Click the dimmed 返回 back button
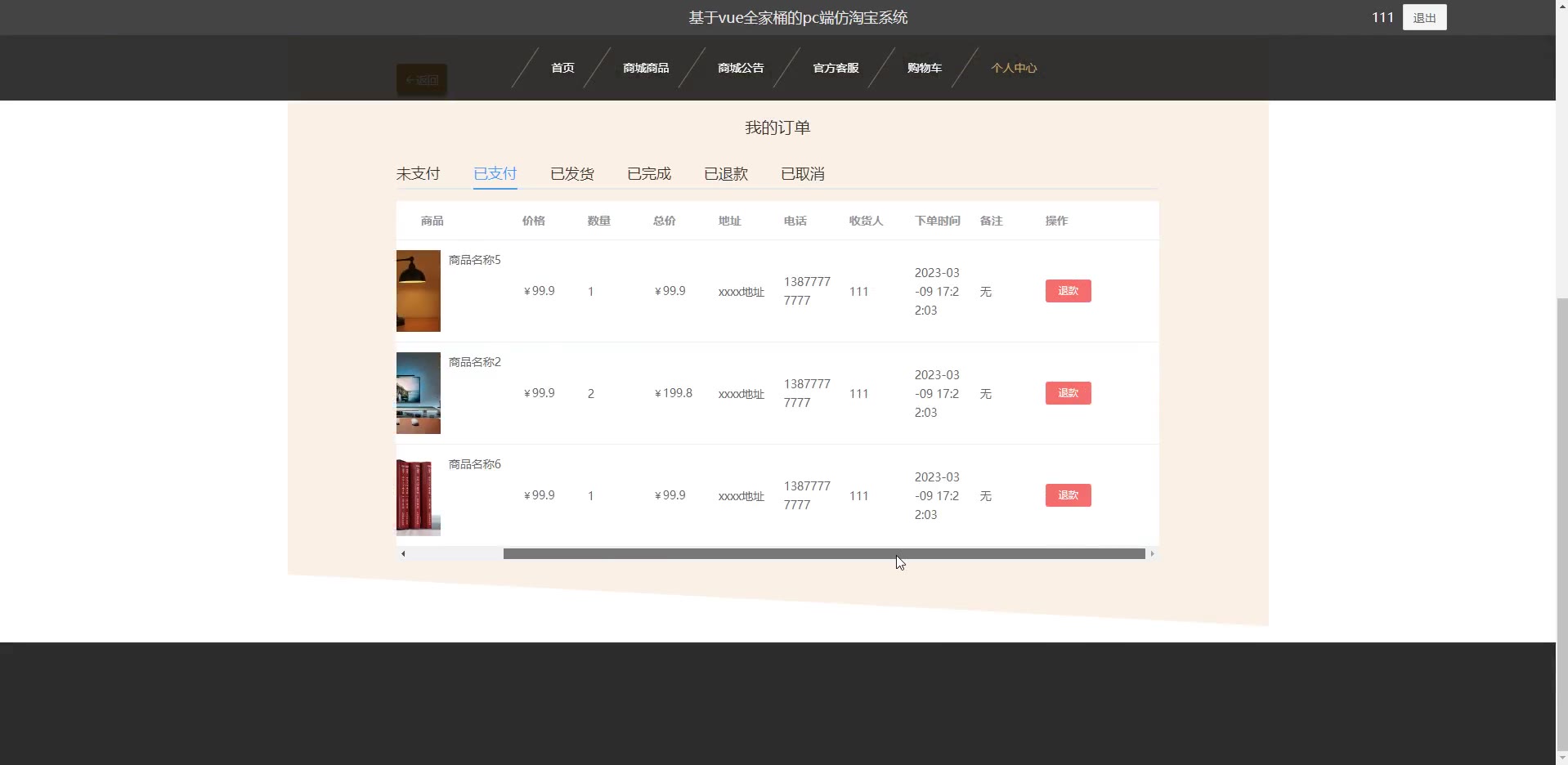This screenshot has height=765, width=1568. [422, 80]
